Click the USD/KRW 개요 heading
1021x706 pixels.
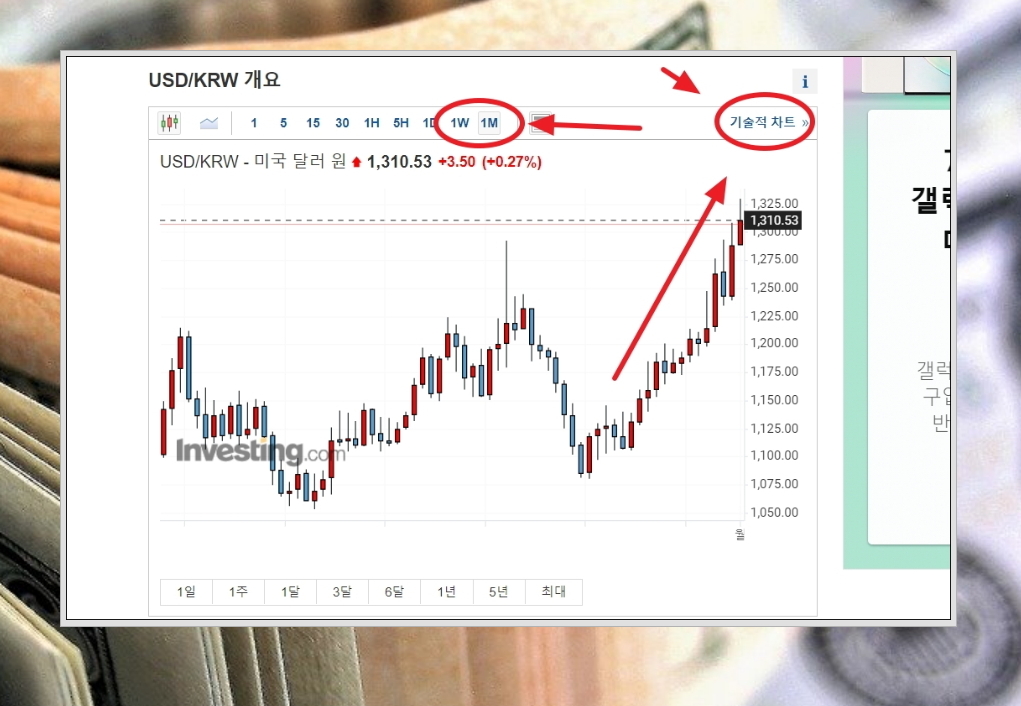(214, 80)
